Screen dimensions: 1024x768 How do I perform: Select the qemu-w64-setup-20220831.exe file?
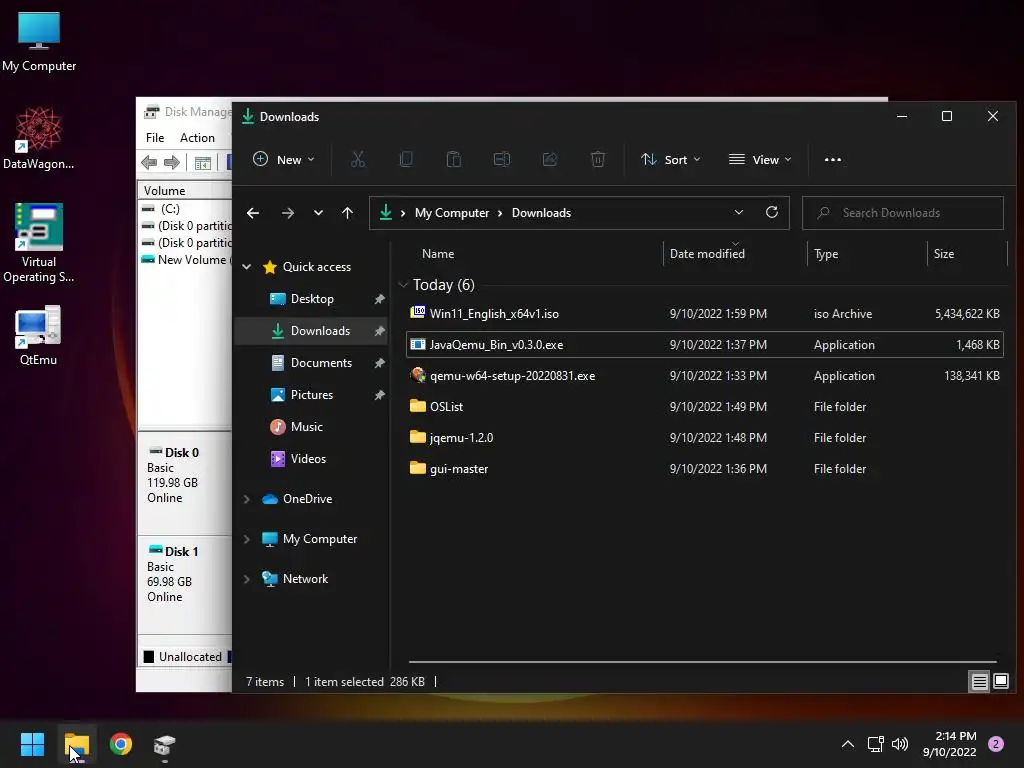[x=705, y=376]
